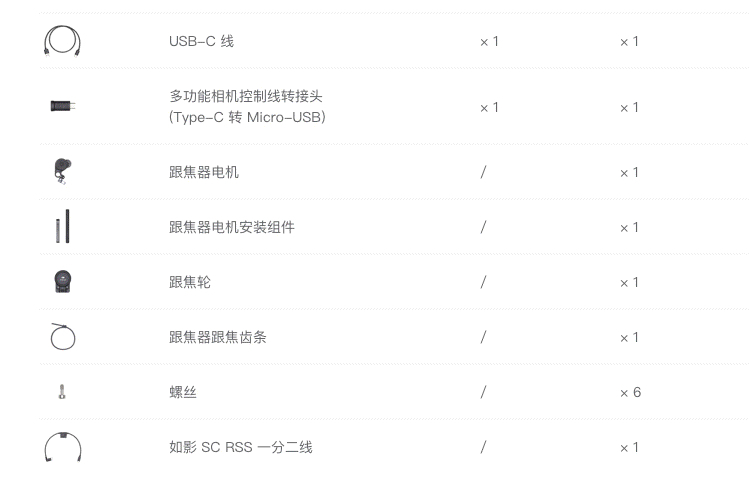Image resolution: width=750 pixels, height=497 pixels.
Task: Click the focus gear strip icon
Action: point(63,337)
